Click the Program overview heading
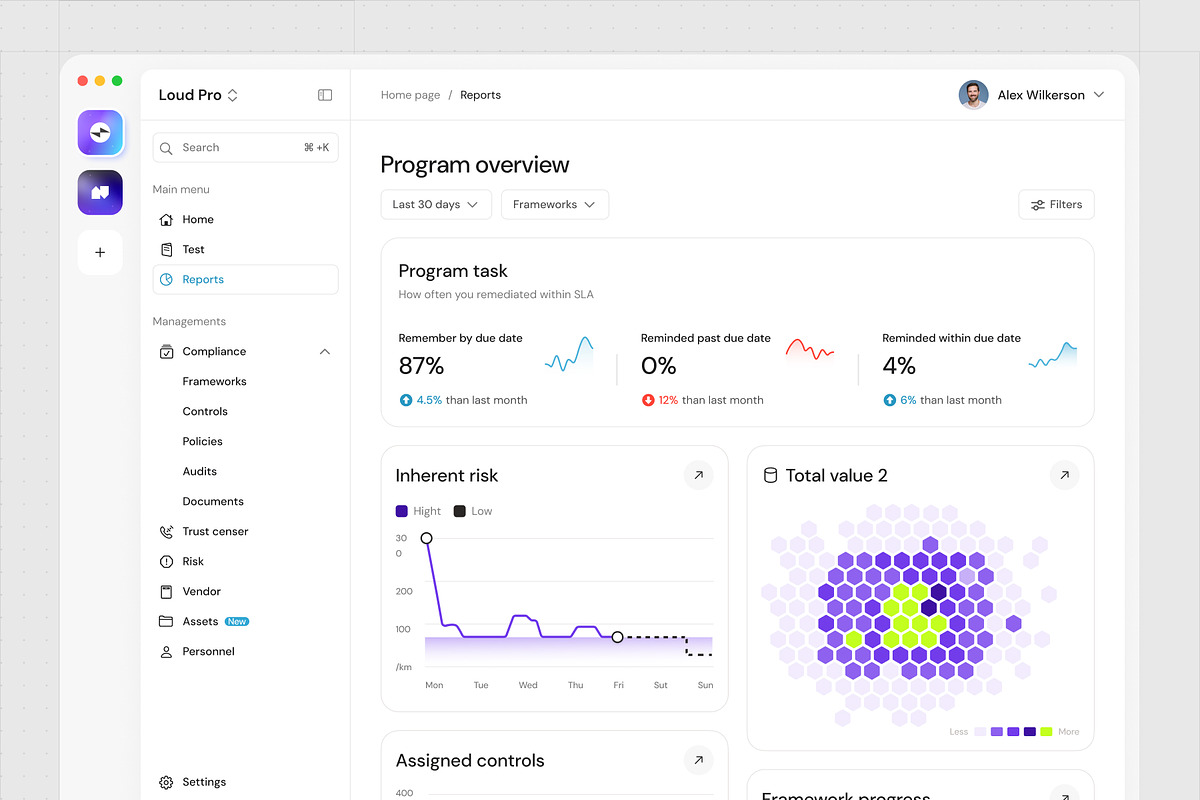The width and height of the screenshot is (1200, 800). [475, 165]
